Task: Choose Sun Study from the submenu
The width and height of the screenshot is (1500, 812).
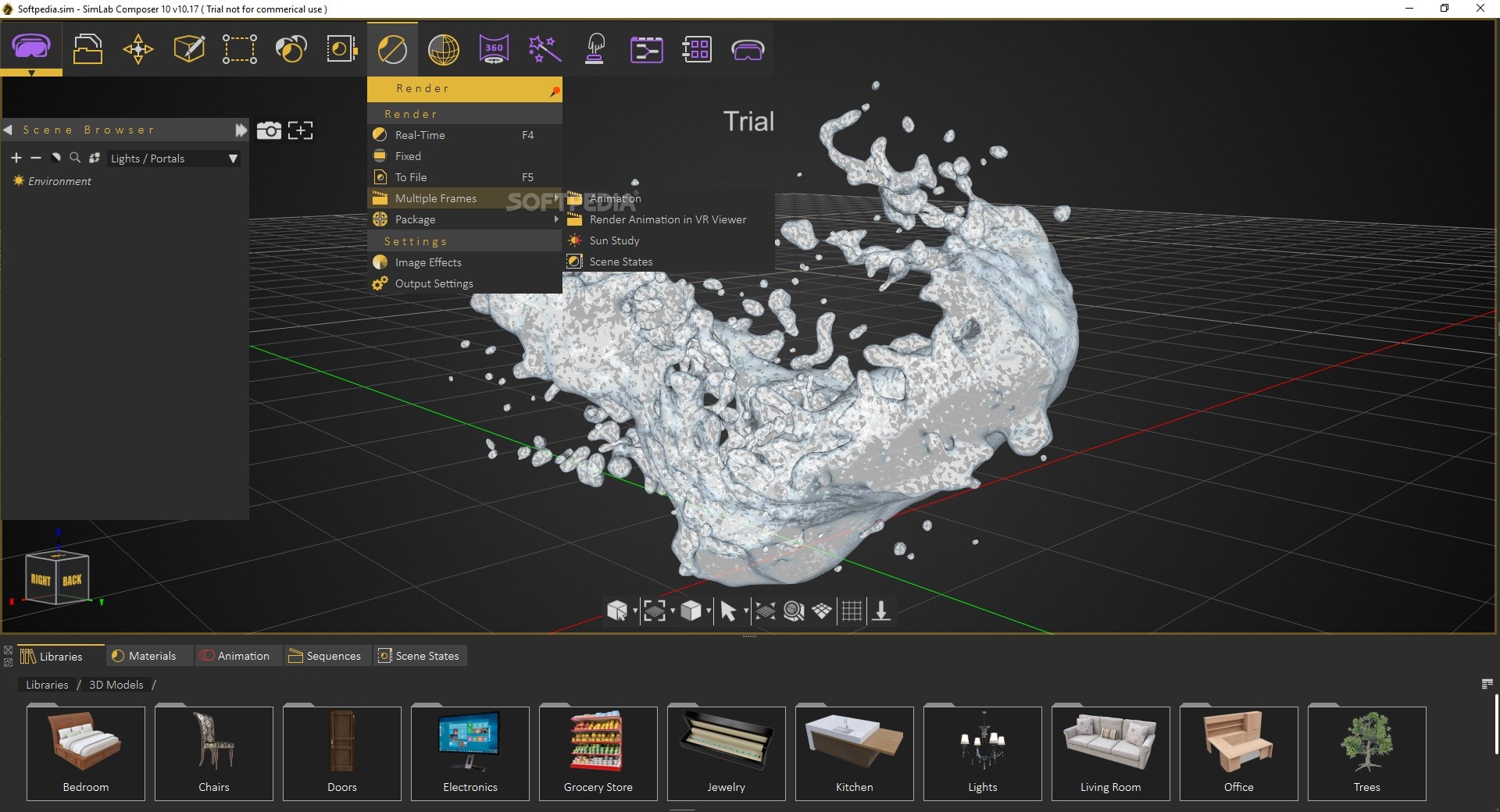Action: [x=669, y=240]
